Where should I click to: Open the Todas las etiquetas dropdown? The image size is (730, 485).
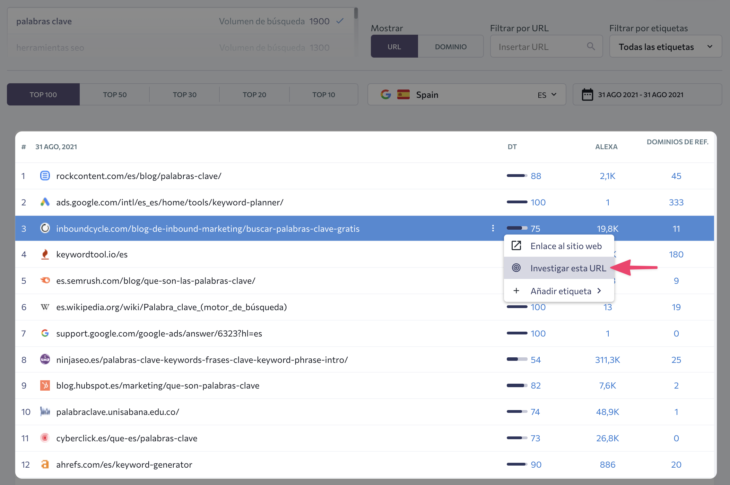coord(665,46)
